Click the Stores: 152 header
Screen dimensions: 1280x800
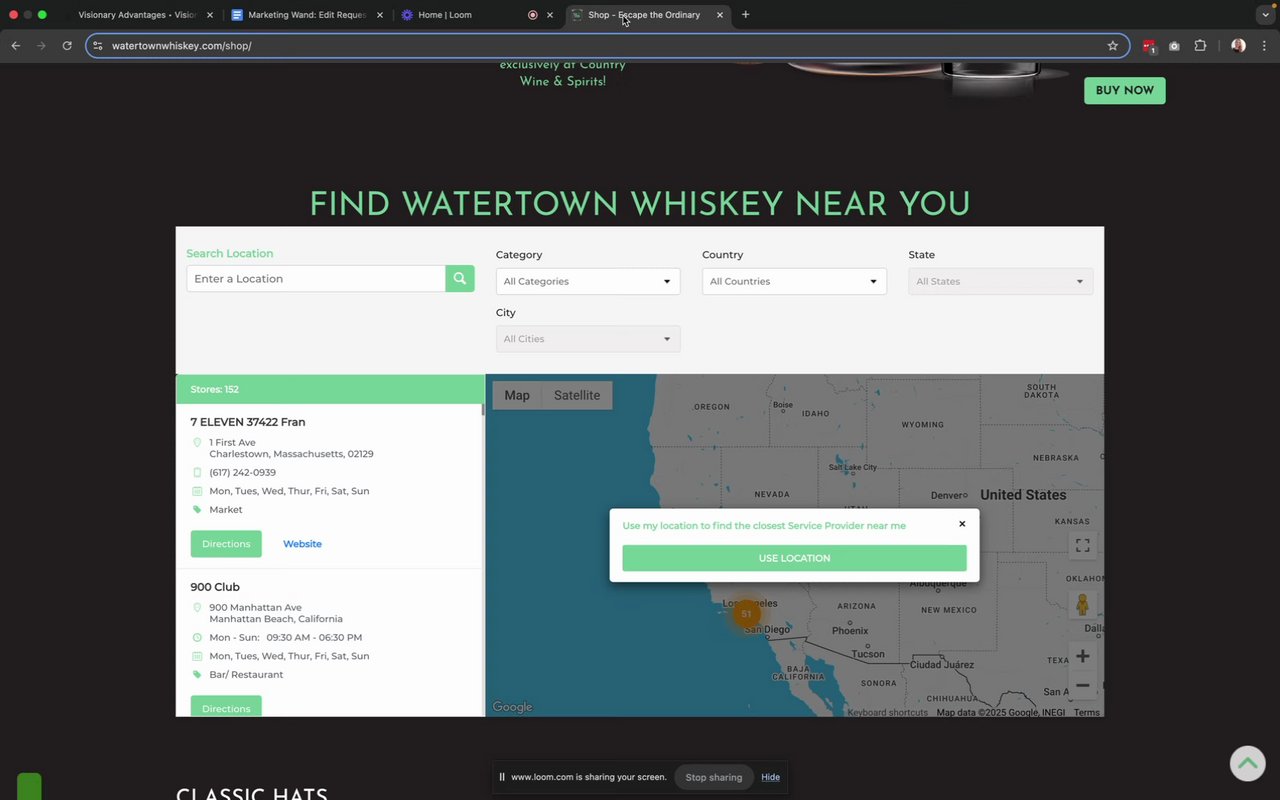[x=330, y=389]
